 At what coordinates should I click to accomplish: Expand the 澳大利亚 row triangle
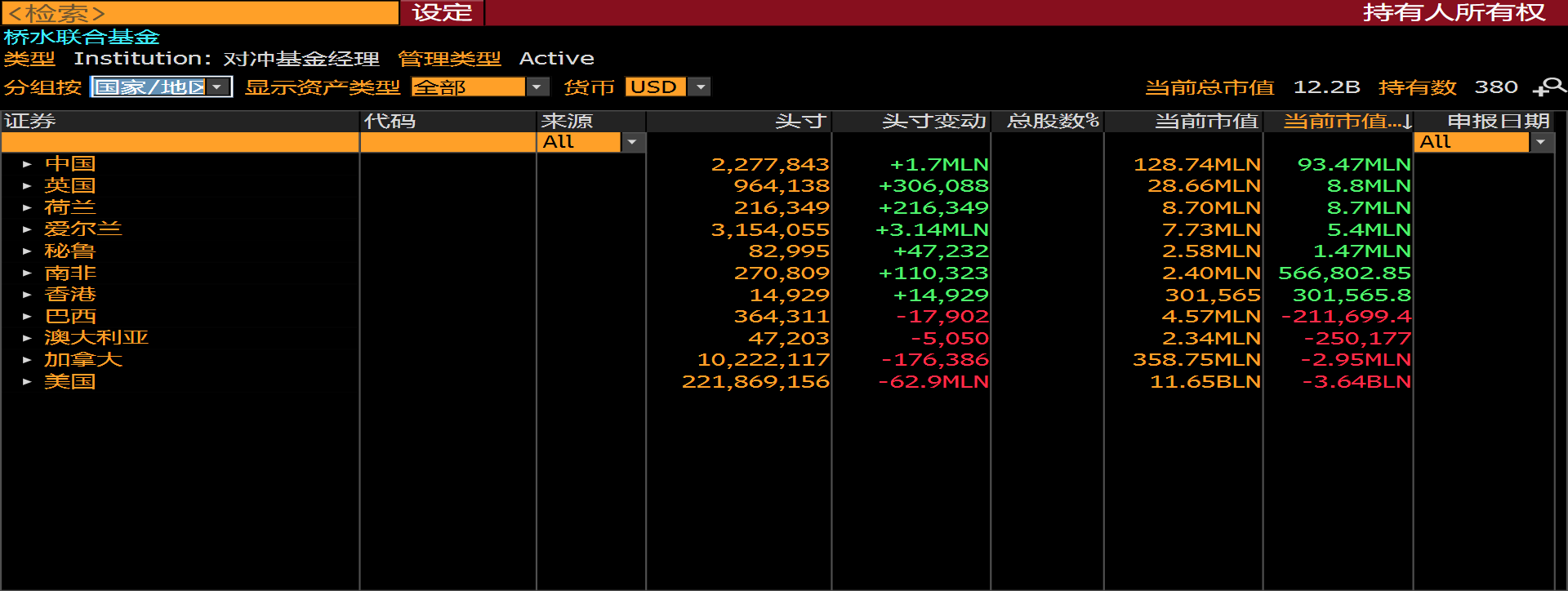(x=27, y=338)
